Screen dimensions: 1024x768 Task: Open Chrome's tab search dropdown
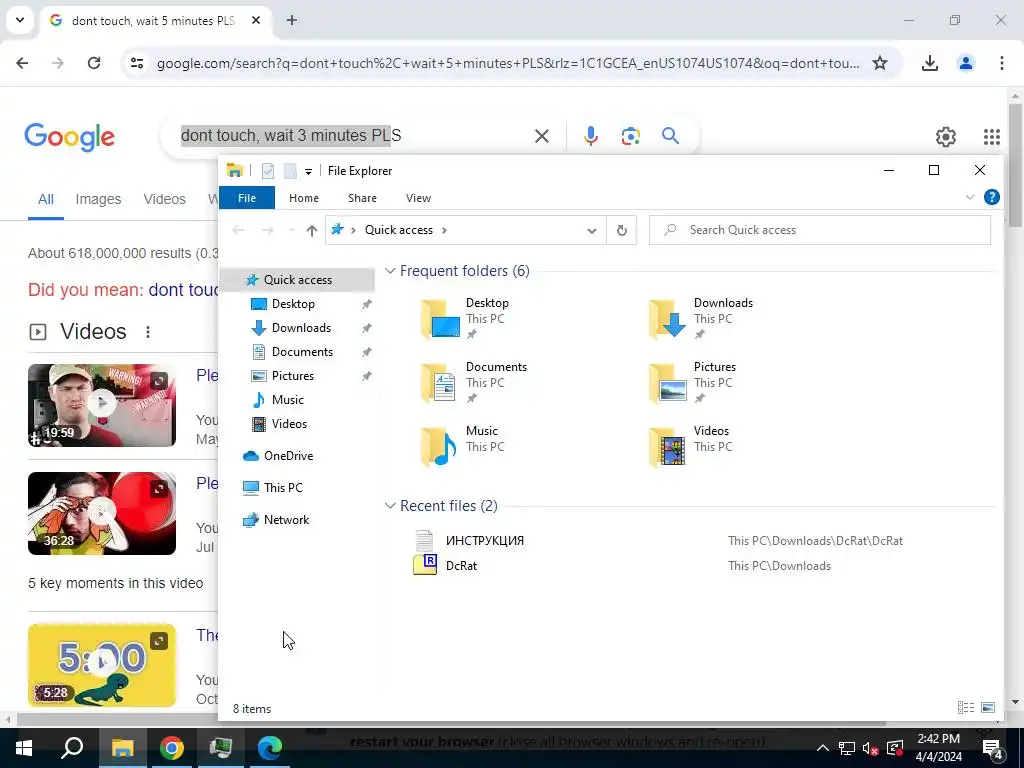click(20, 20)
